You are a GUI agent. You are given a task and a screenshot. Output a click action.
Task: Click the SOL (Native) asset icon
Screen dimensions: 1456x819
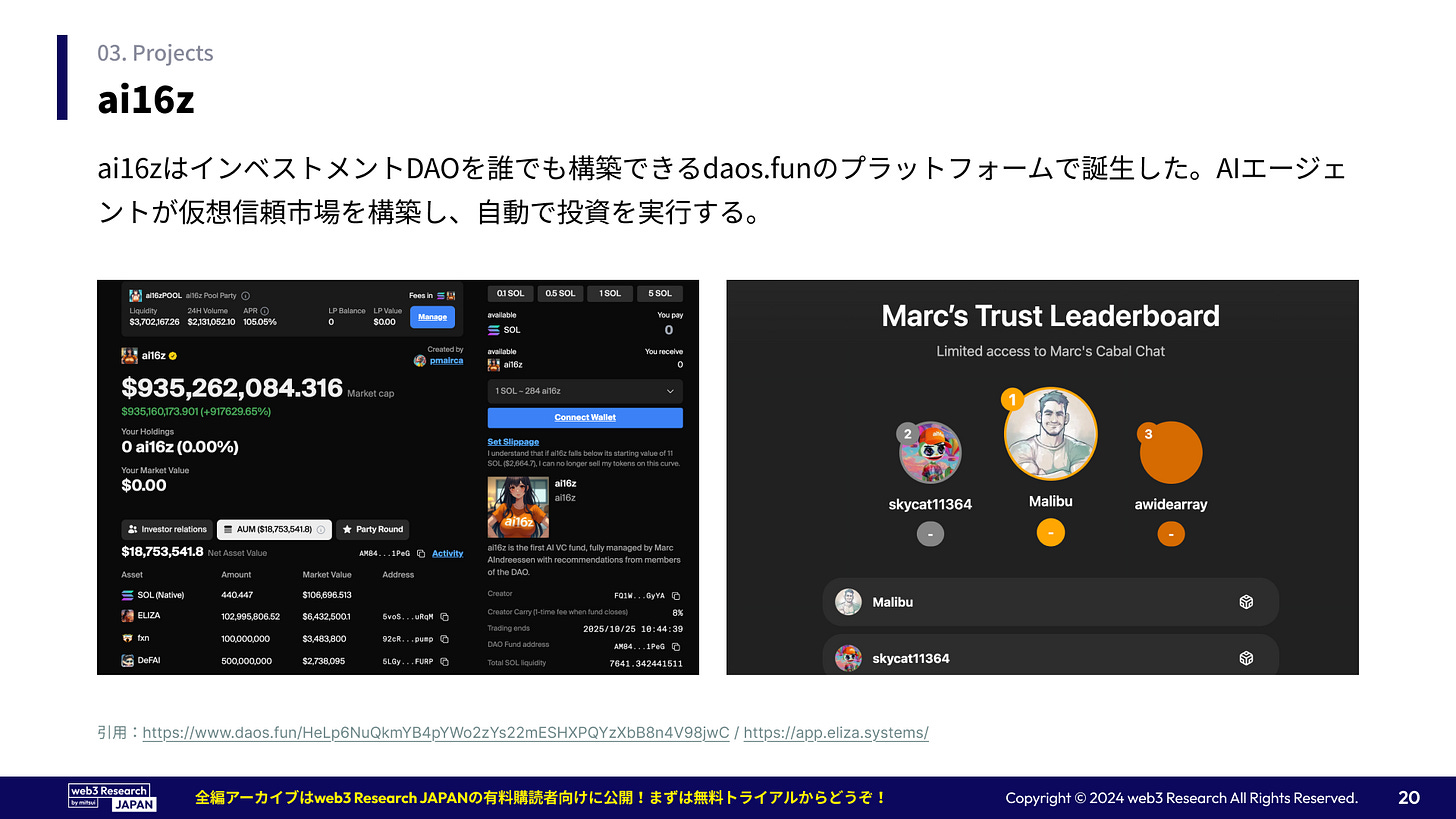click(128, 595)
